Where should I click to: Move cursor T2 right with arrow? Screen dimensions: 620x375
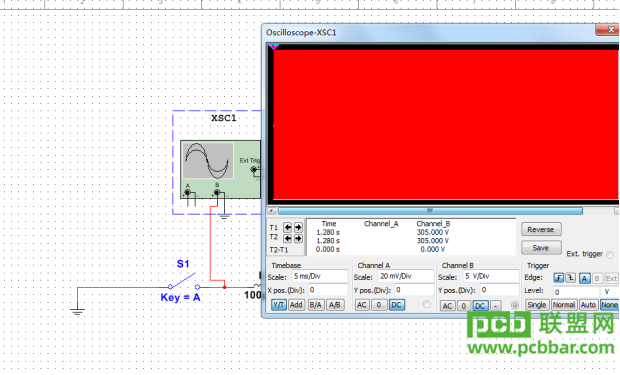(x=298, y=238)
